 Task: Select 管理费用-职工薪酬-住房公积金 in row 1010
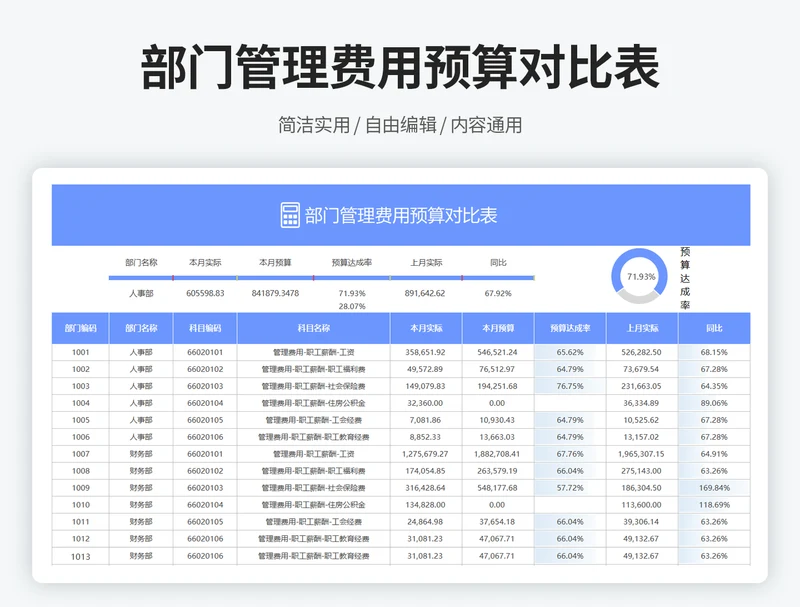tap(313, 505)
